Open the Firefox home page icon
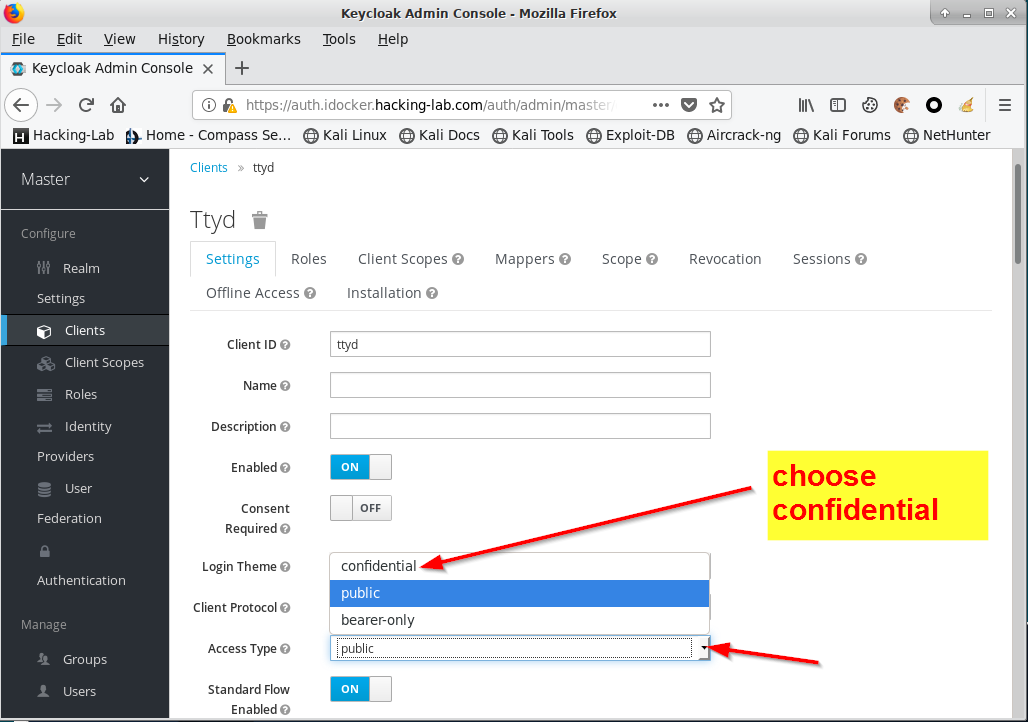Screen dimensions: 1028x722 [x=118, y=105]
